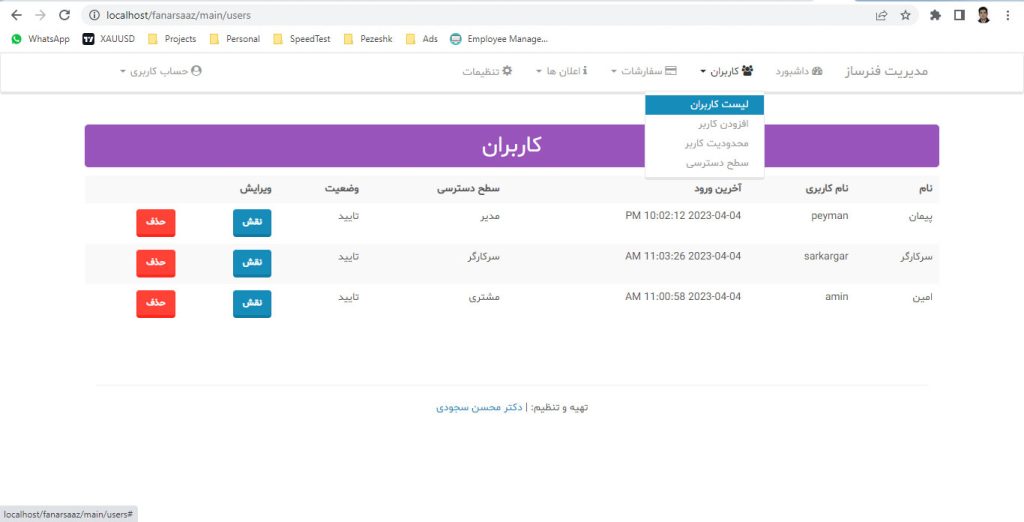Expand the حساب کاربری account dropdown
1024x522 pixels.
pyautogui.click(x=161, y=71)
